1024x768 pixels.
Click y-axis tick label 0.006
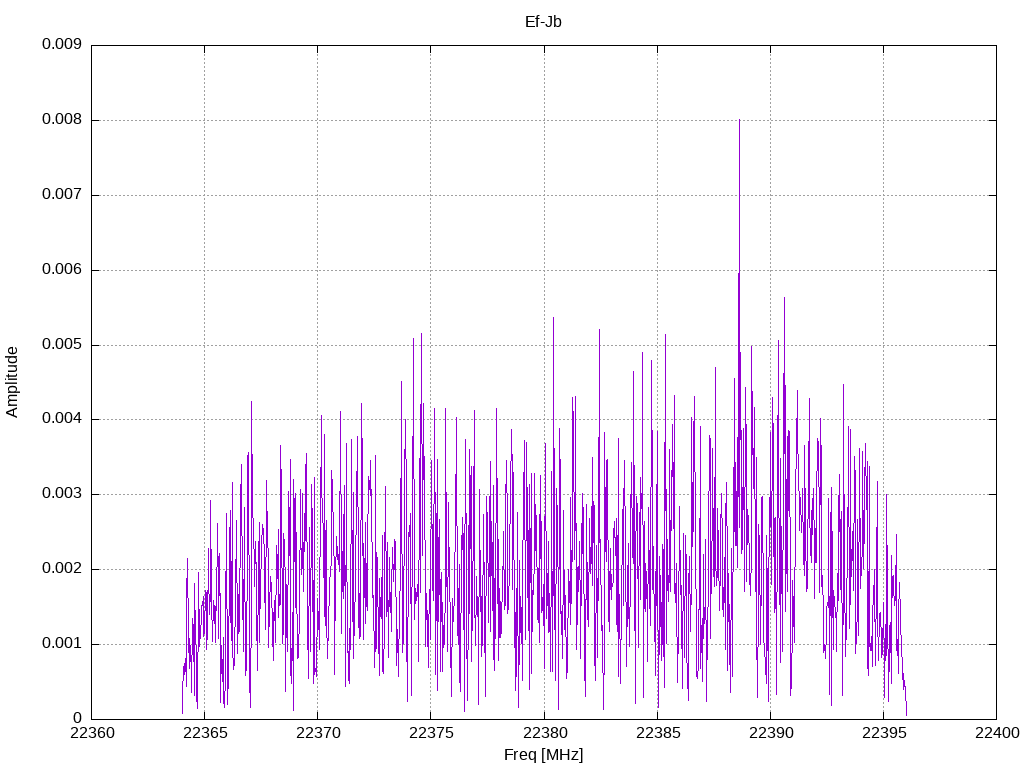[62, 270]
